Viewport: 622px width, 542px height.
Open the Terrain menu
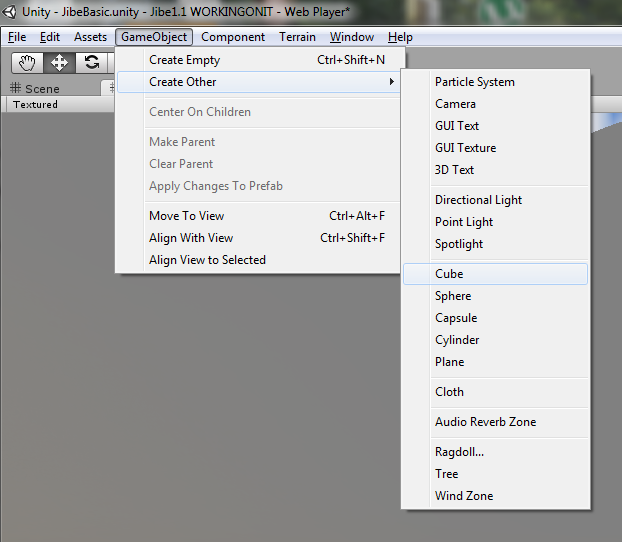(297, 37)
